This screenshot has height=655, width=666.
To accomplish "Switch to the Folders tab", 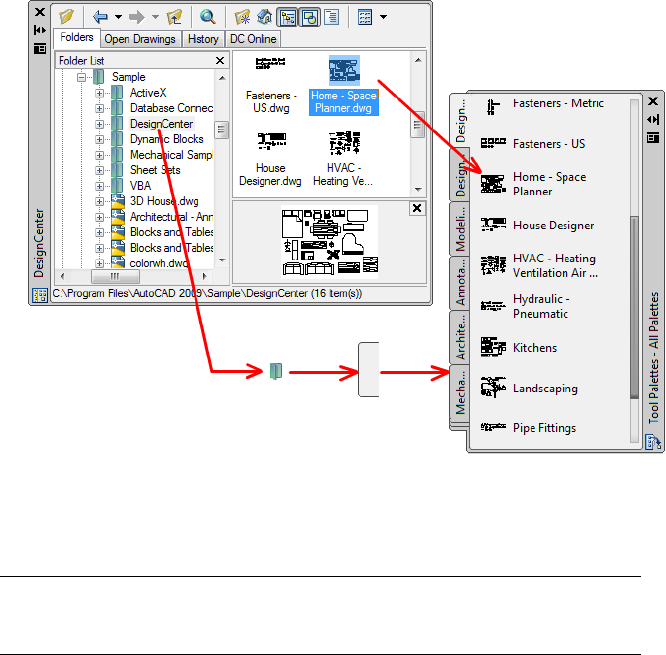I will click(x=76, y=38).
